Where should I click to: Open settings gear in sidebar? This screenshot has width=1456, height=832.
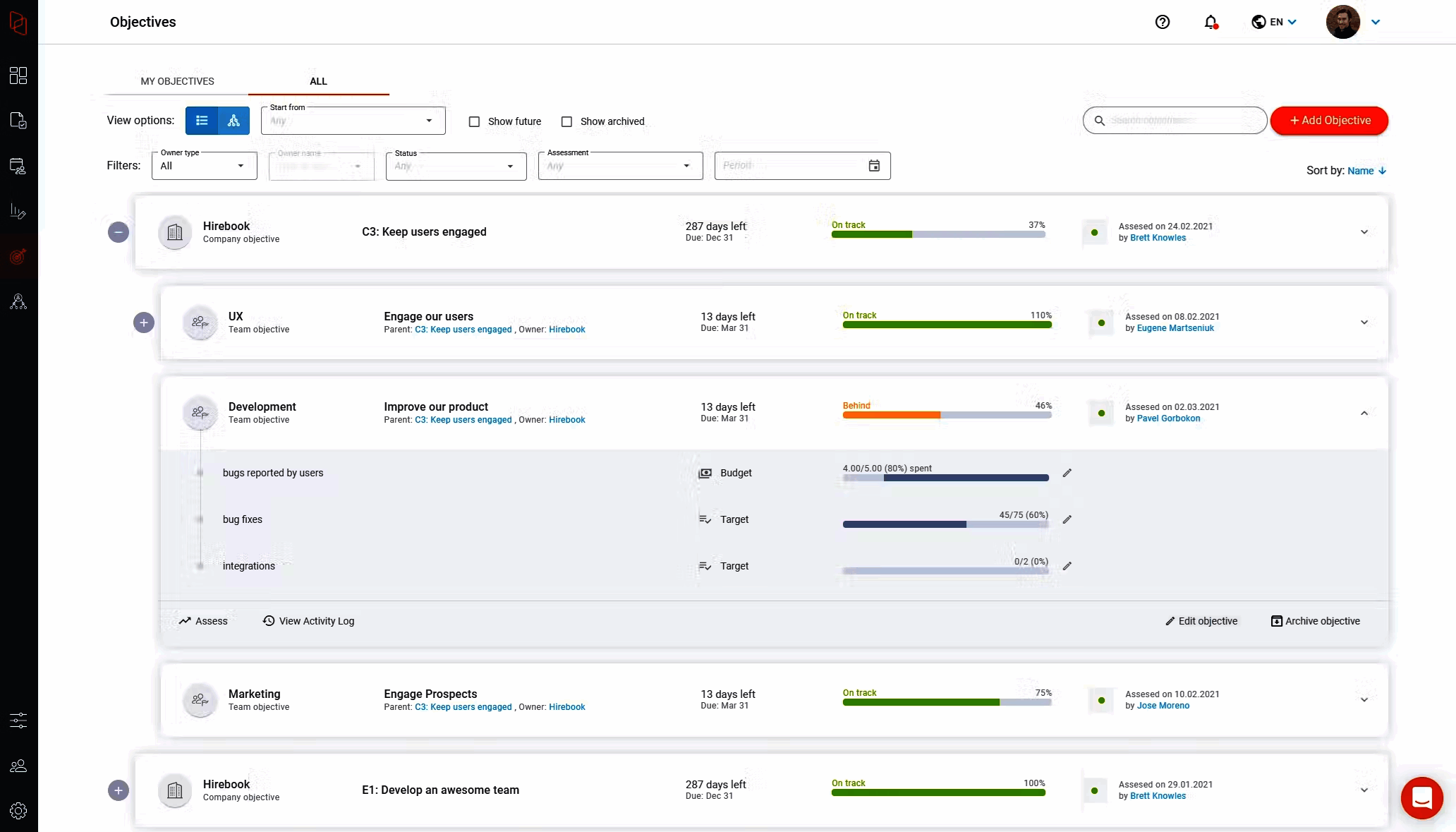(18, 811)
